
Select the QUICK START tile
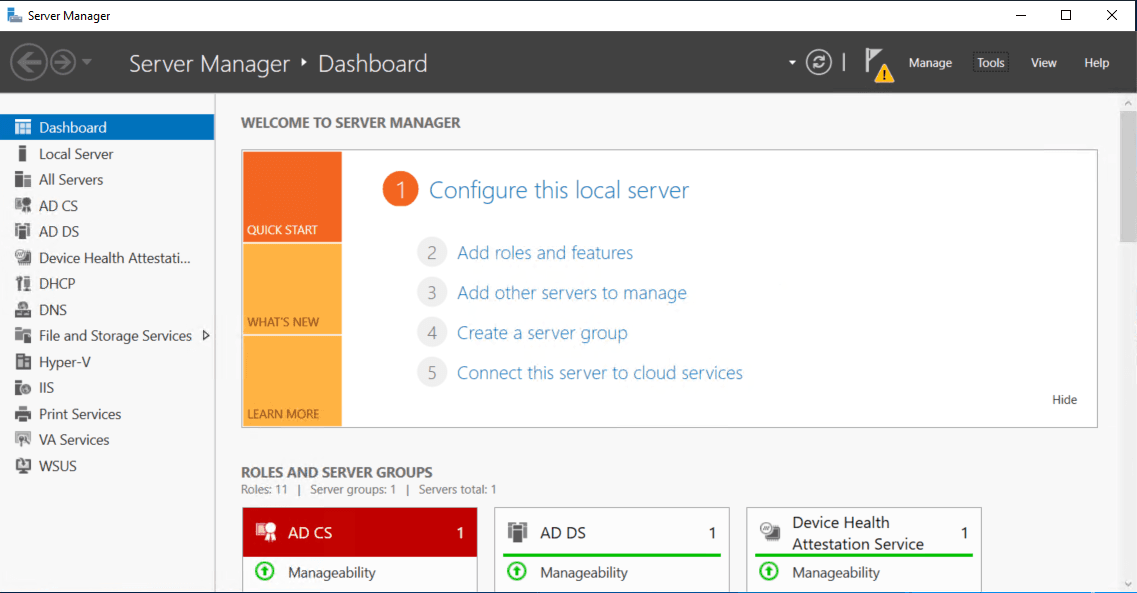coord(292,196)
